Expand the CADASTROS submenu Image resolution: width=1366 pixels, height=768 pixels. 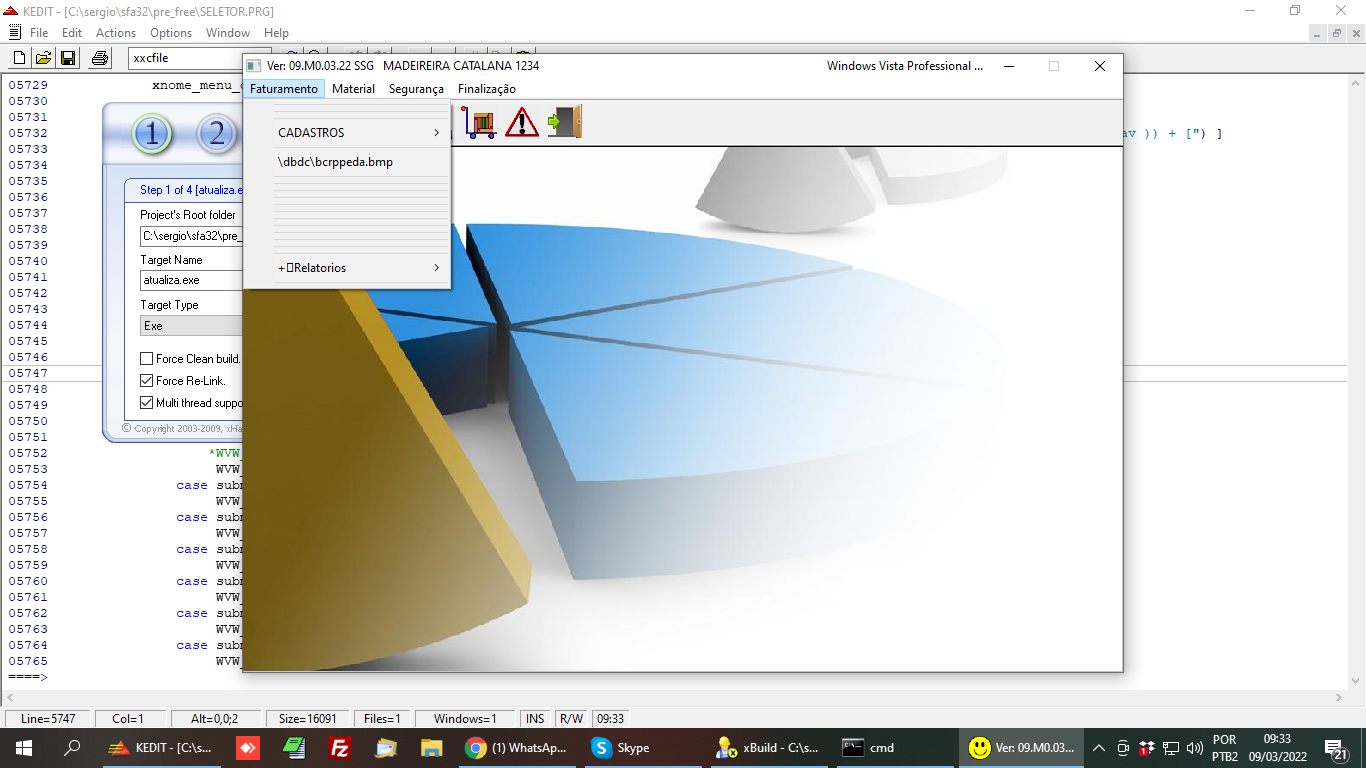[359, 133]
